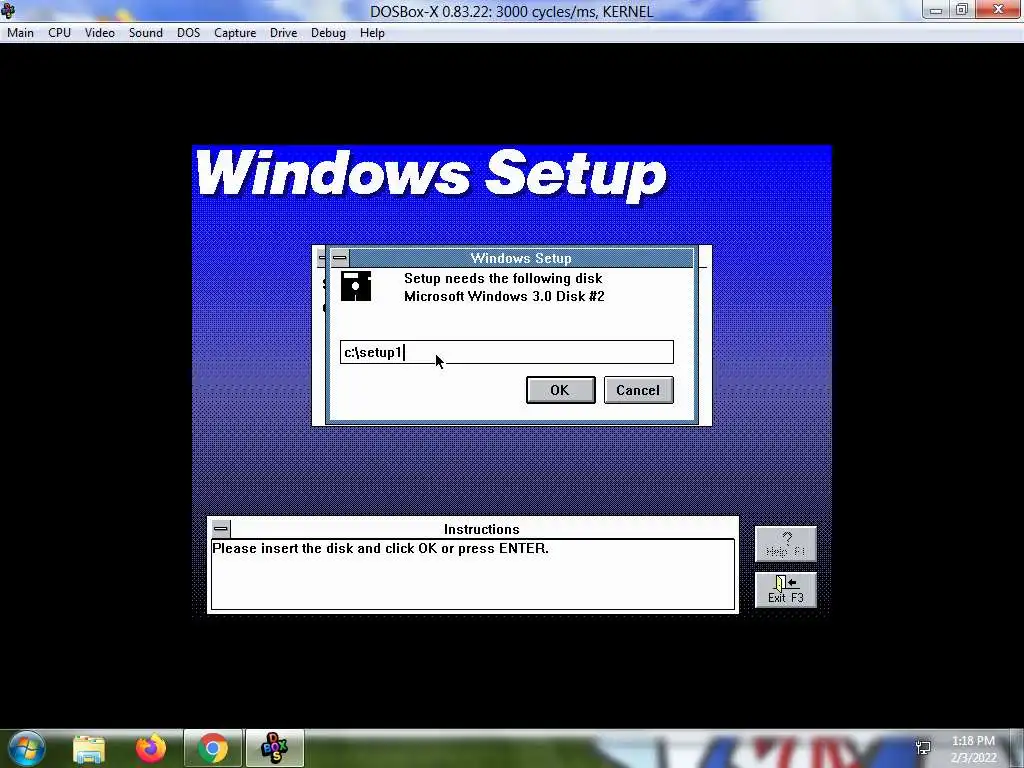Cancel the disk prompt dialog
This screenshot has width=1024, height=768.
tap(638, 390)
